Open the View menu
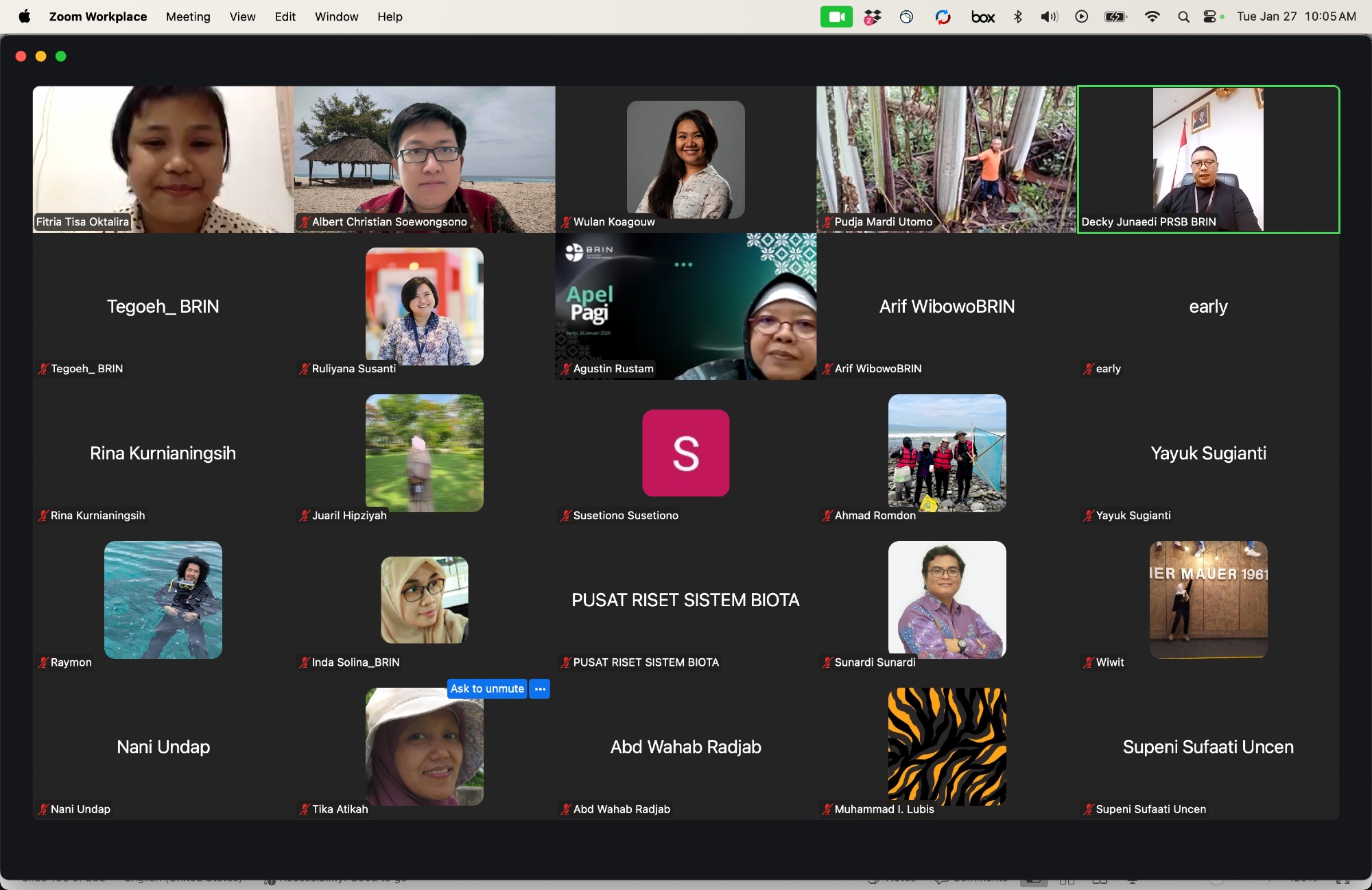 pos(242,17)
